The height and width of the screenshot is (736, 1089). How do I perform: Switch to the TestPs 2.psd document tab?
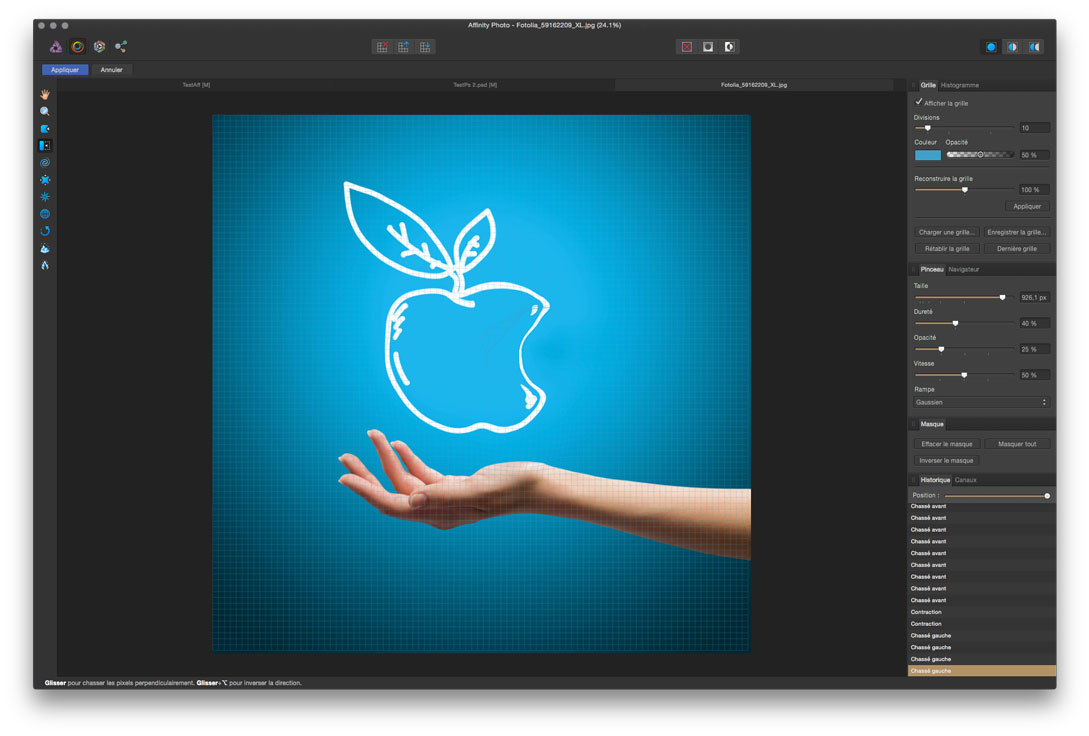pos(475,85)
